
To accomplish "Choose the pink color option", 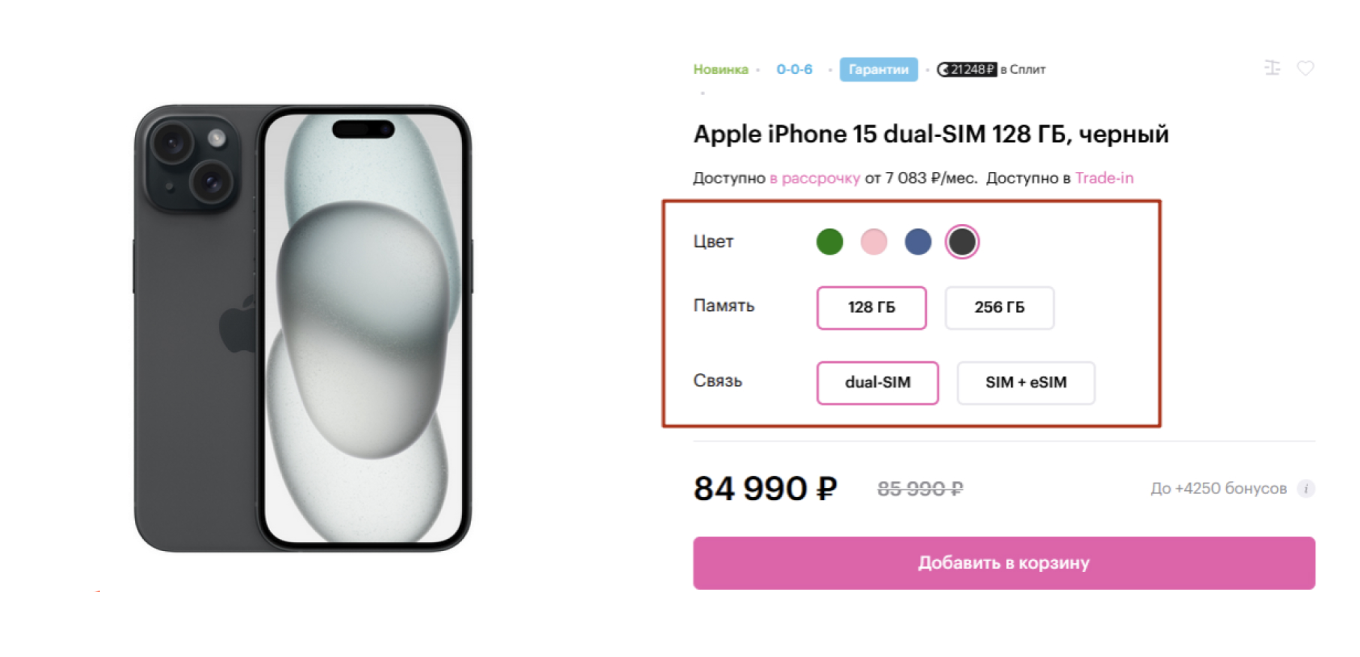I will coord(874,242).
